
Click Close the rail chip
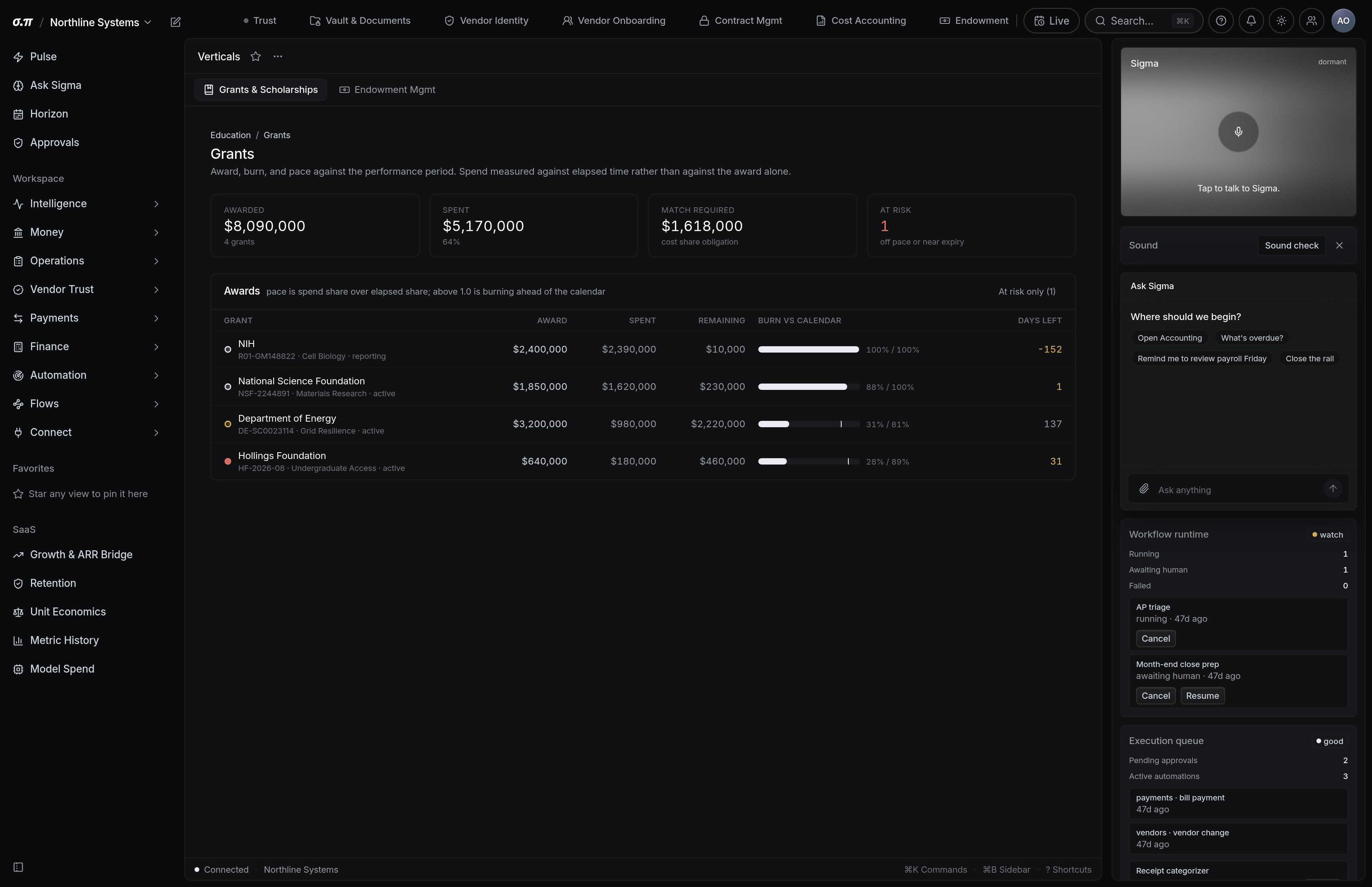coord(1309,359)
